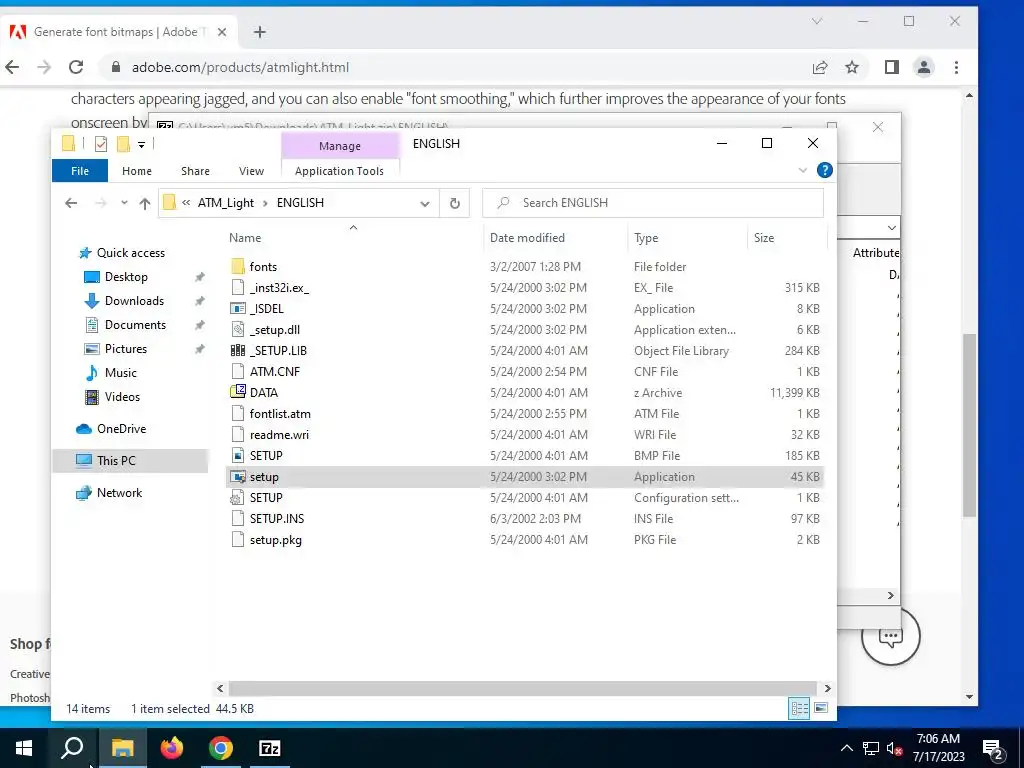The height and width of the screenshot is (768, 1024).
Task: Open Documents in navigation pane
Action: (135, 325)
